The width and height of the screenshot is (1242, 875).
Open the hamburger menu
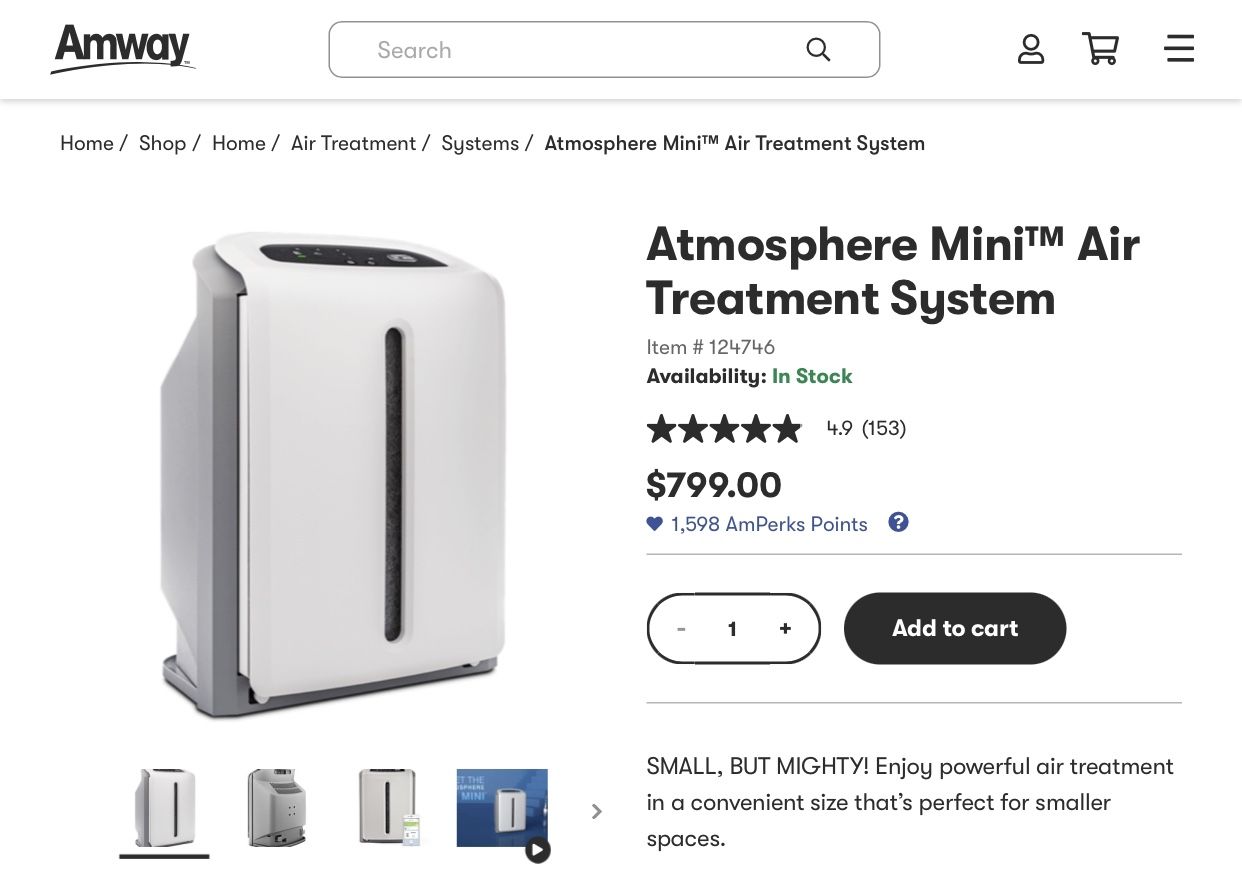point(1180,49)
